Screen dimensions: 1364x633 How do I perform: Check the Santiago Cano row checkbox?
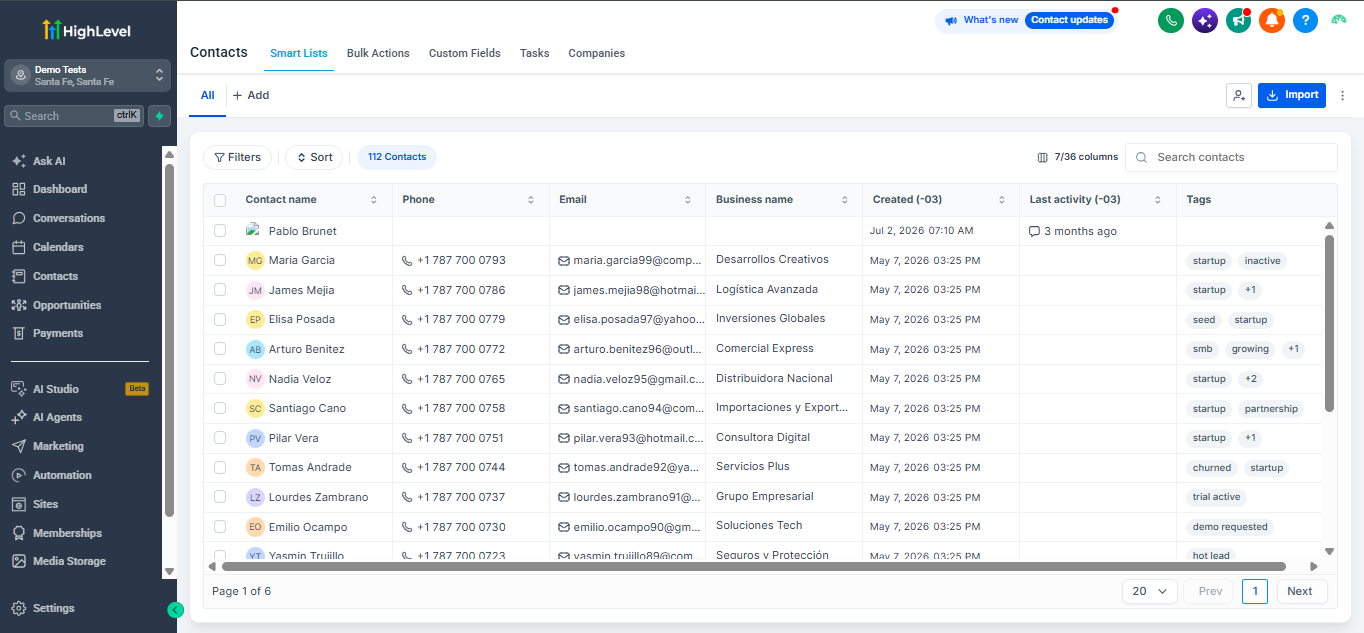[220, 408]
